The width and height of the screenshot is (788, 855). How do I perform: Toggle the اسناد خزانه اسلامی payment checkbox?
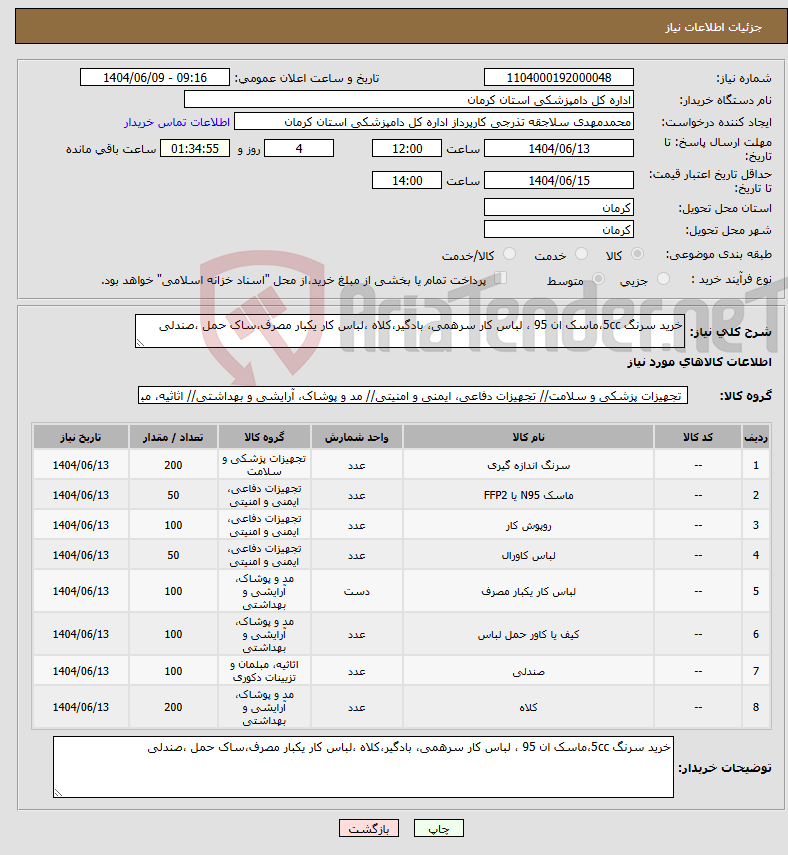coord(500,279)
